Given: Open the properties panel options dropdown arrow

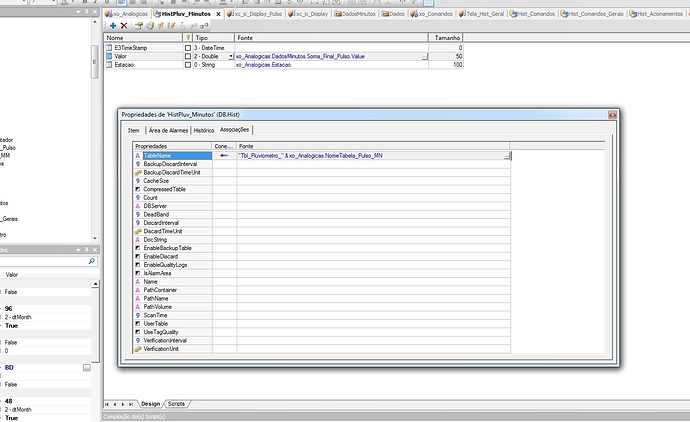Looking at the screenshot, I should pyautogui.click(x=78, y=250).
